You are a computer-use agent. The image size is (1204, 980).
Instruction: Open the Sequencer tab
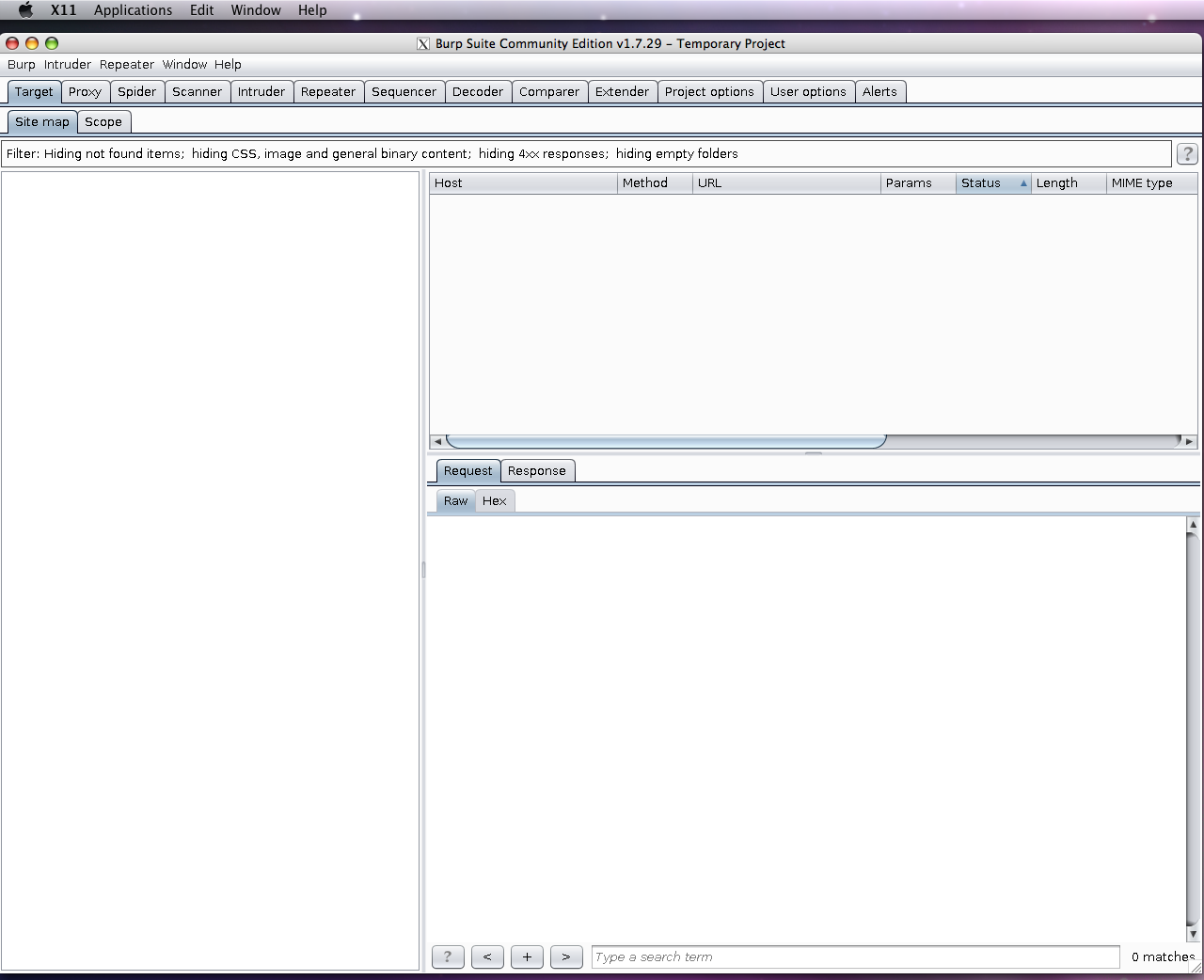[404, 91]
